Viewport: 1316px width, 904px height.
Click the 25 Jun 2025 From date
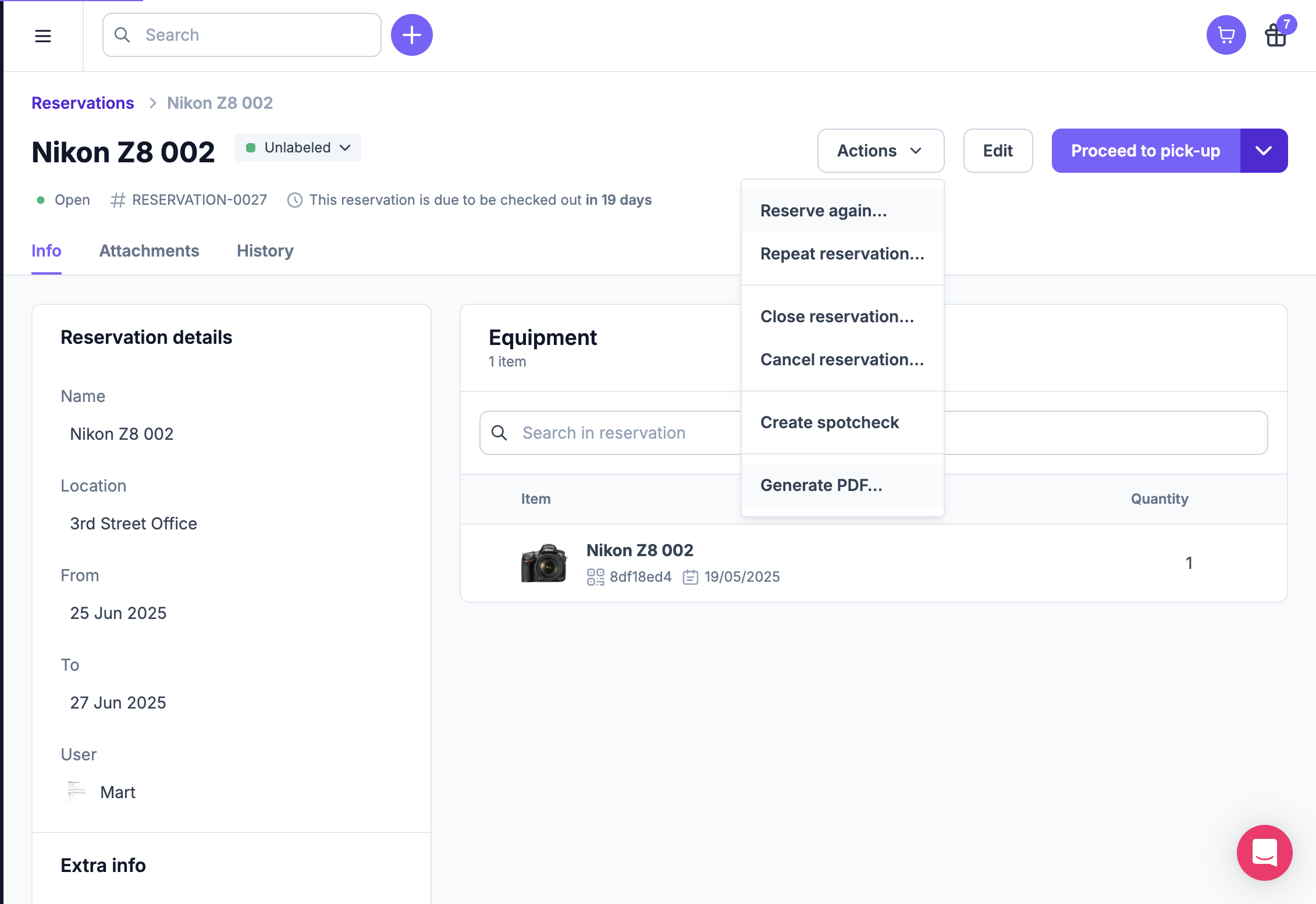[118, 613]
